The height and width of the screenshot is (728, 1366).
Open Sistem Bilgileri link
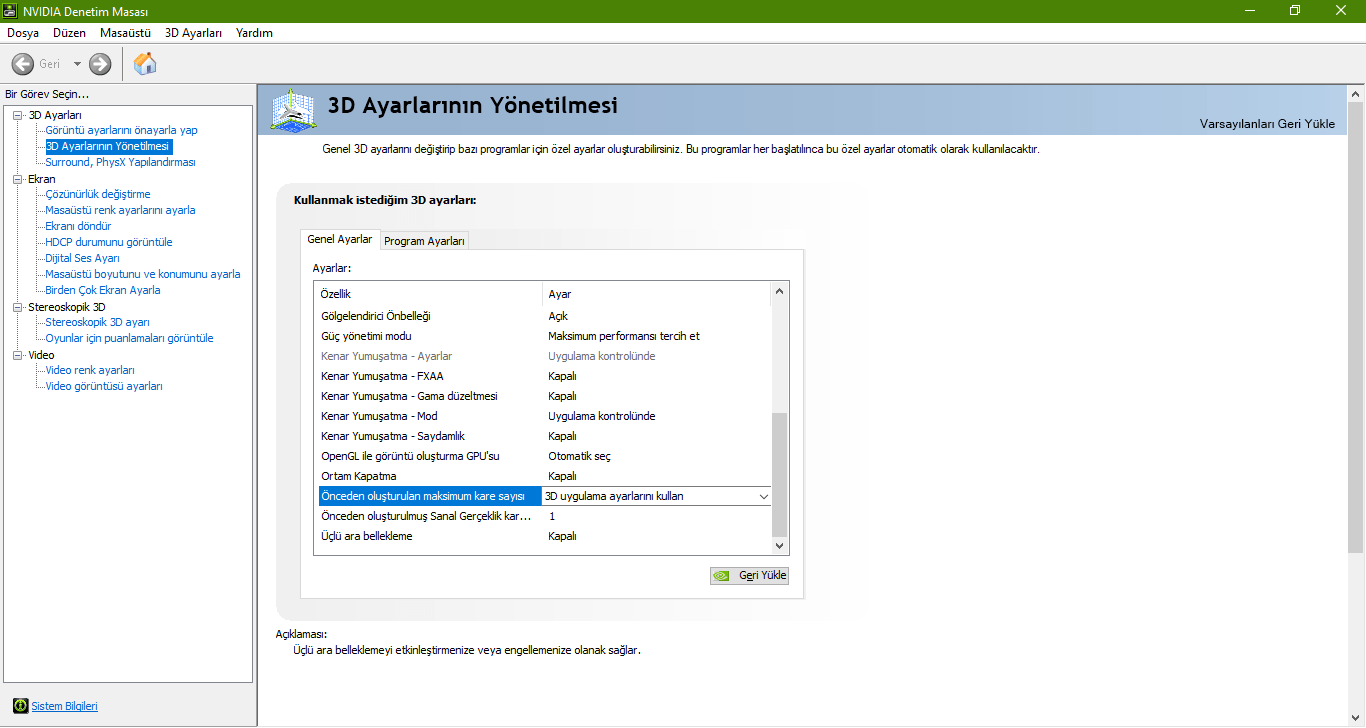65,706
